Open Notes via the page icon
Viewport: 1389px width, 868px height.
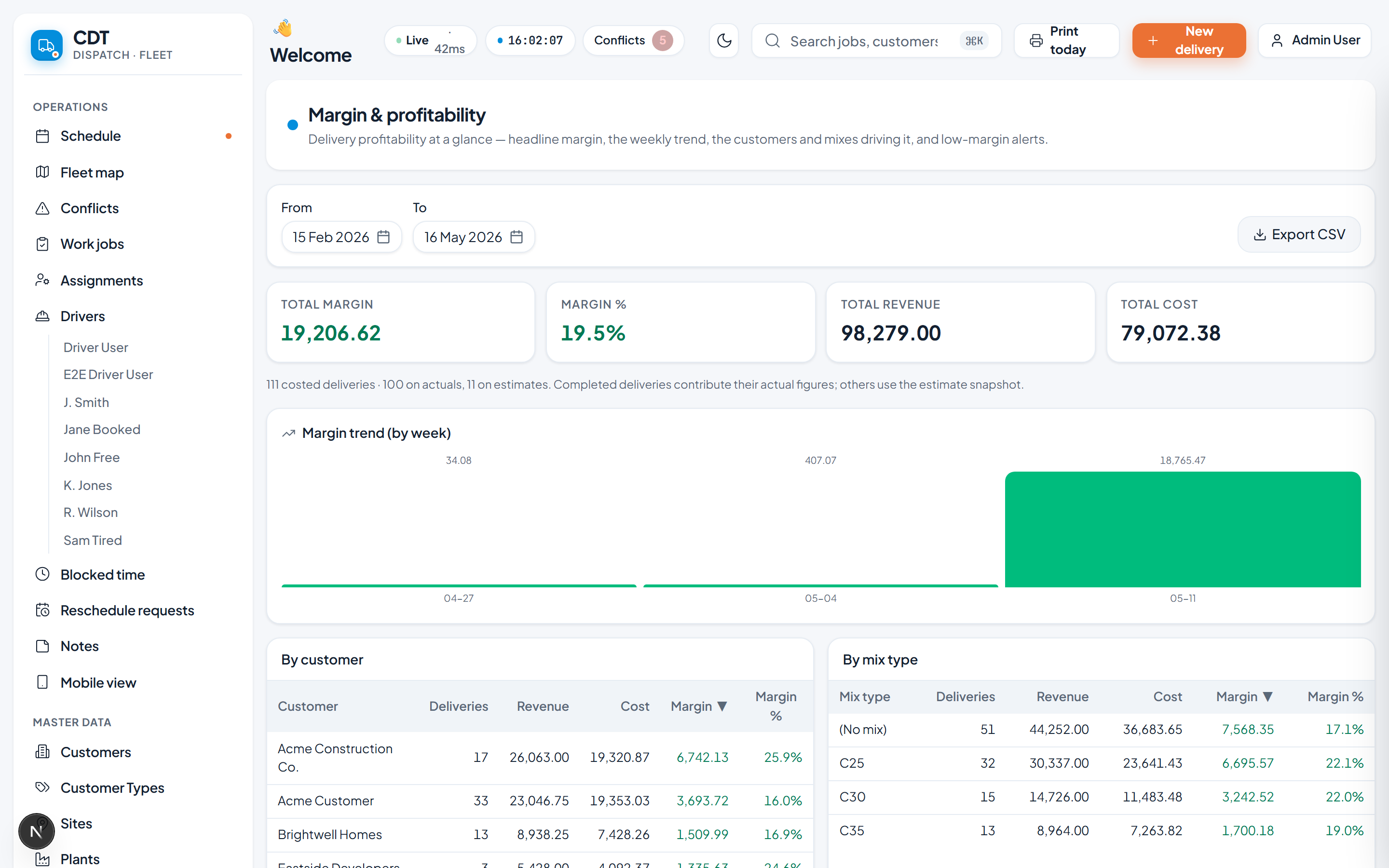pos(42,646)
